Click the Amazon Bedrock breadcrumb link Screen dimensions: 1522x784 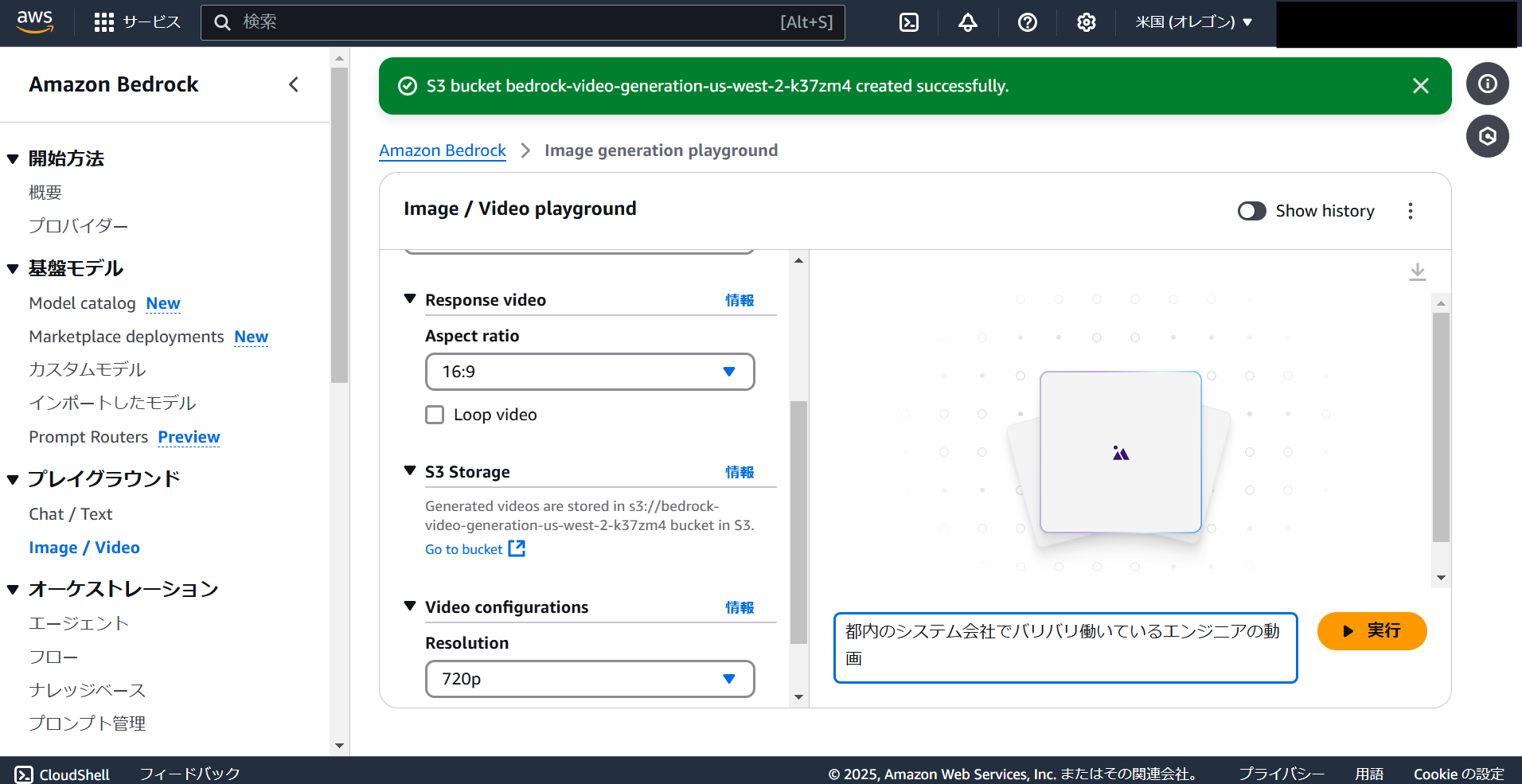[443, 150]
